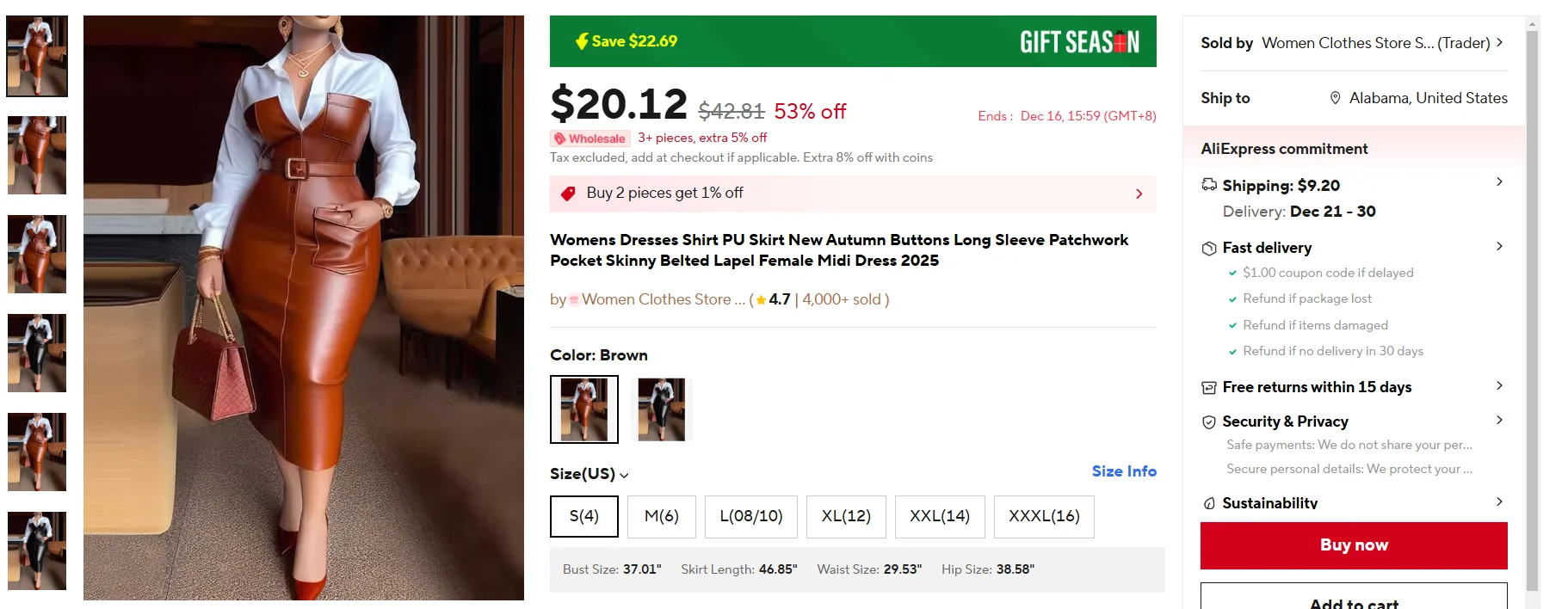View the second product thumbnail in sidebar
Image resolution: width=1568 pixels, height=609 pixels.
click(37, 156)
